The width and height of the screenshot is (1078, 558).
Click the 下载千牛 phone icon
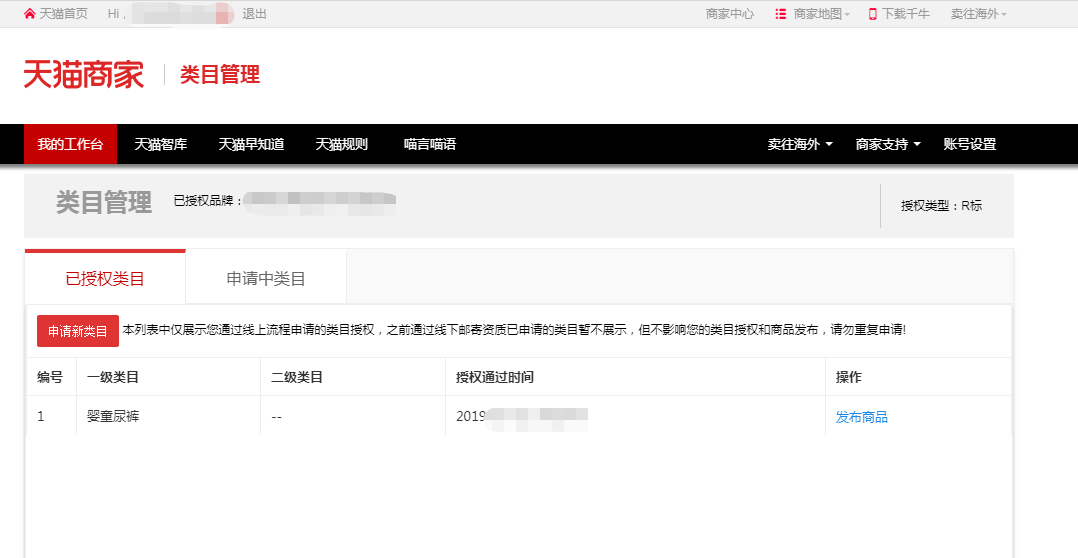872,14
